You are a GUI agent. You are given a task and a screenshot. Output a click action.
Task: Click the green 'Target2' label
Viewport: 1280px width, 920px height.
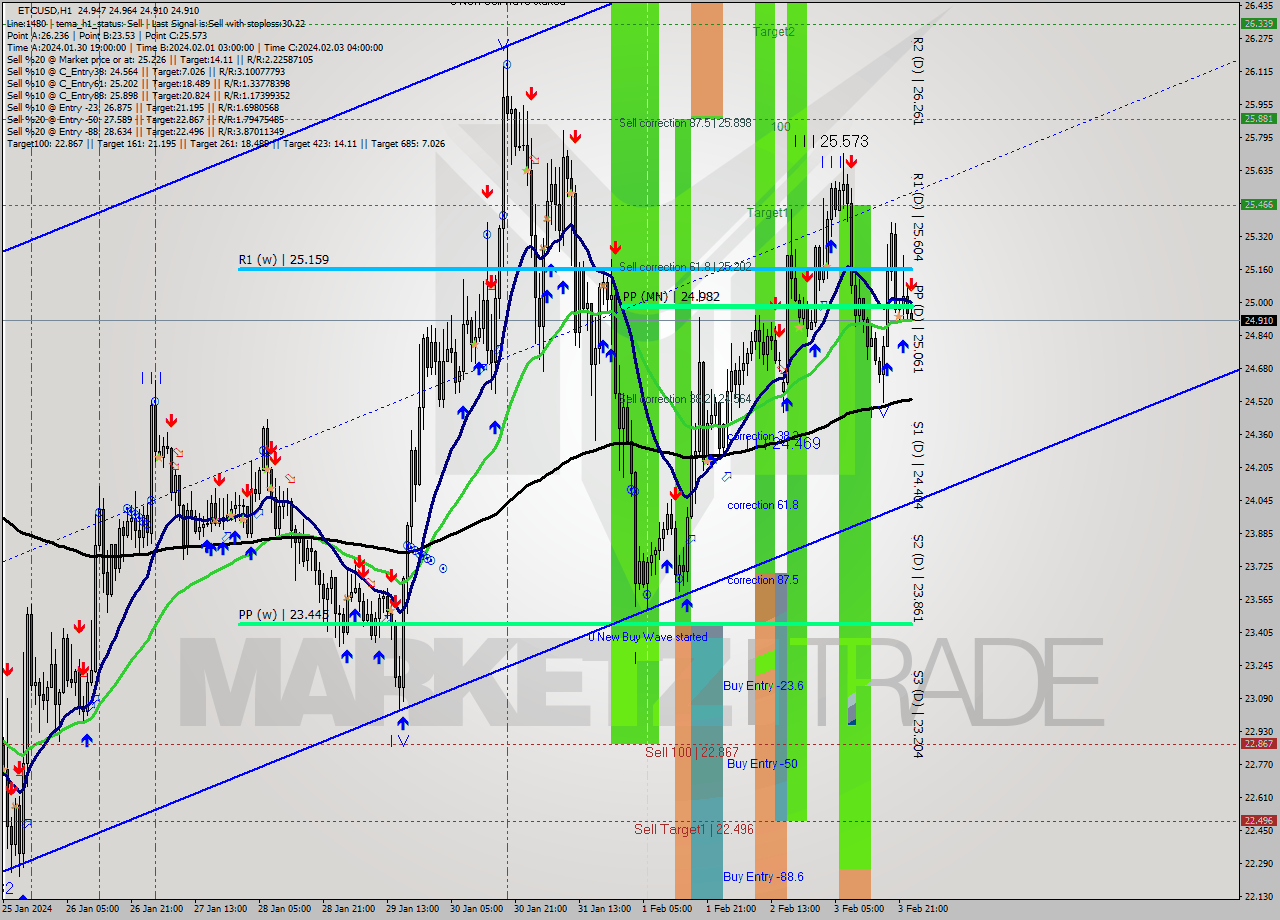coord(774,32)
